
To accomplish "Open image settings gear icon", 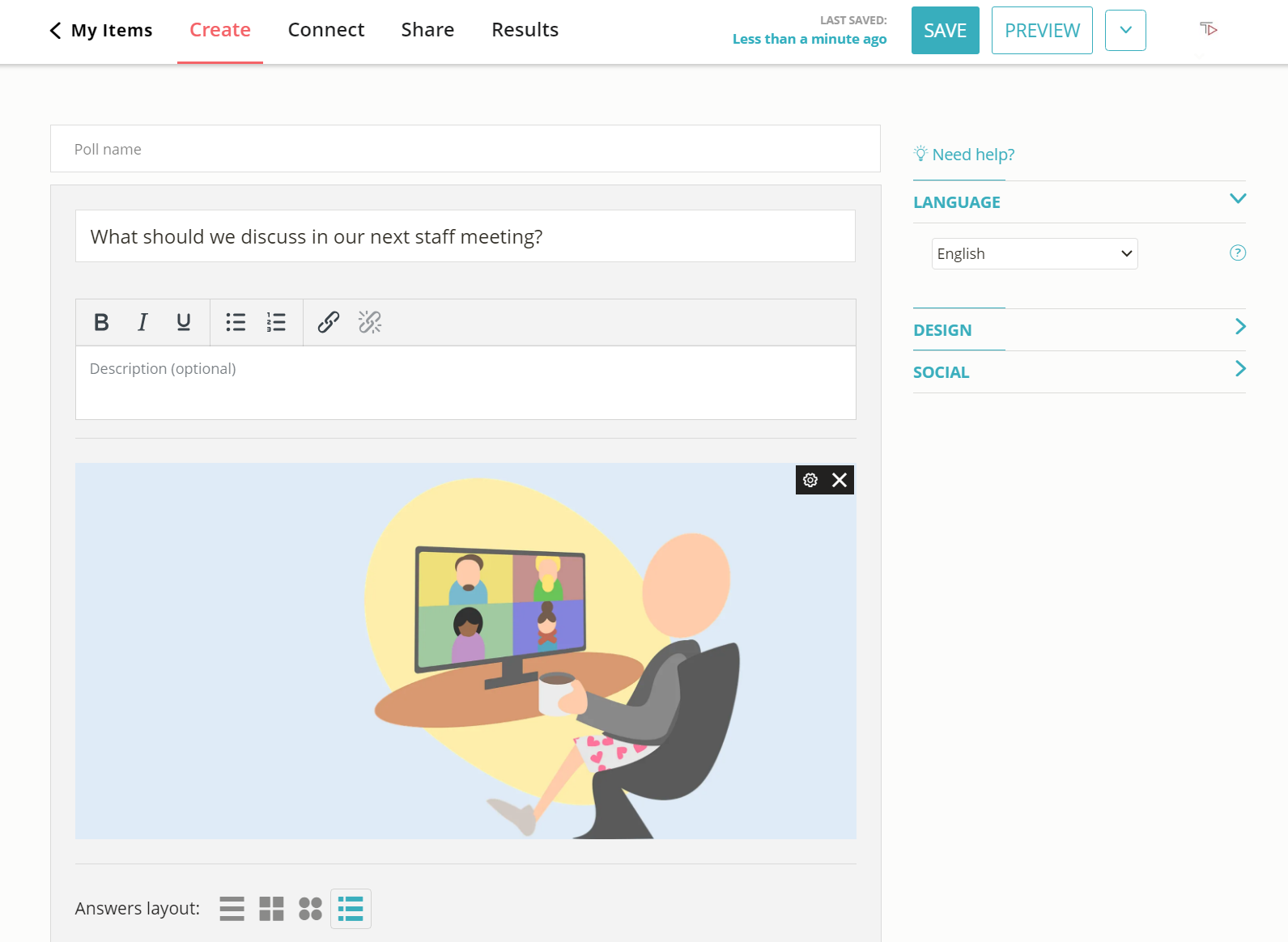I will click(810, 480).
